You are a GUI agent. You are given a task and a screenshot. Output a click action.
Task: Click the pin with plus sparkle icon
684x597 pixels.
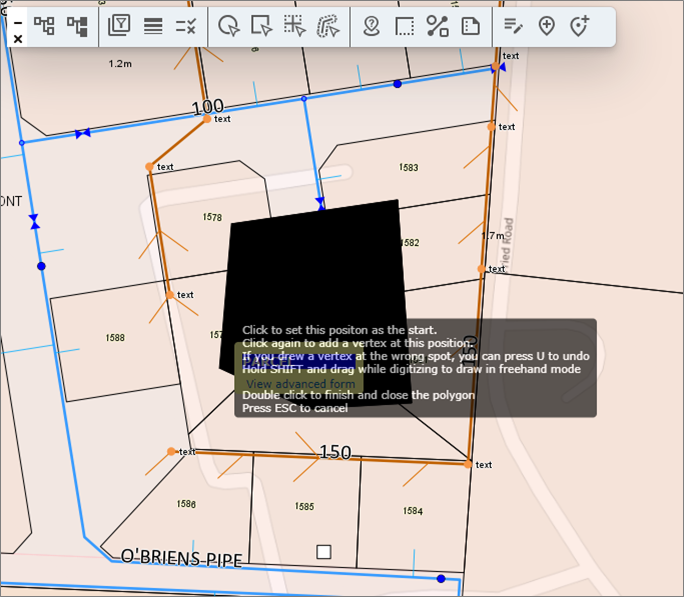(579, 27)
